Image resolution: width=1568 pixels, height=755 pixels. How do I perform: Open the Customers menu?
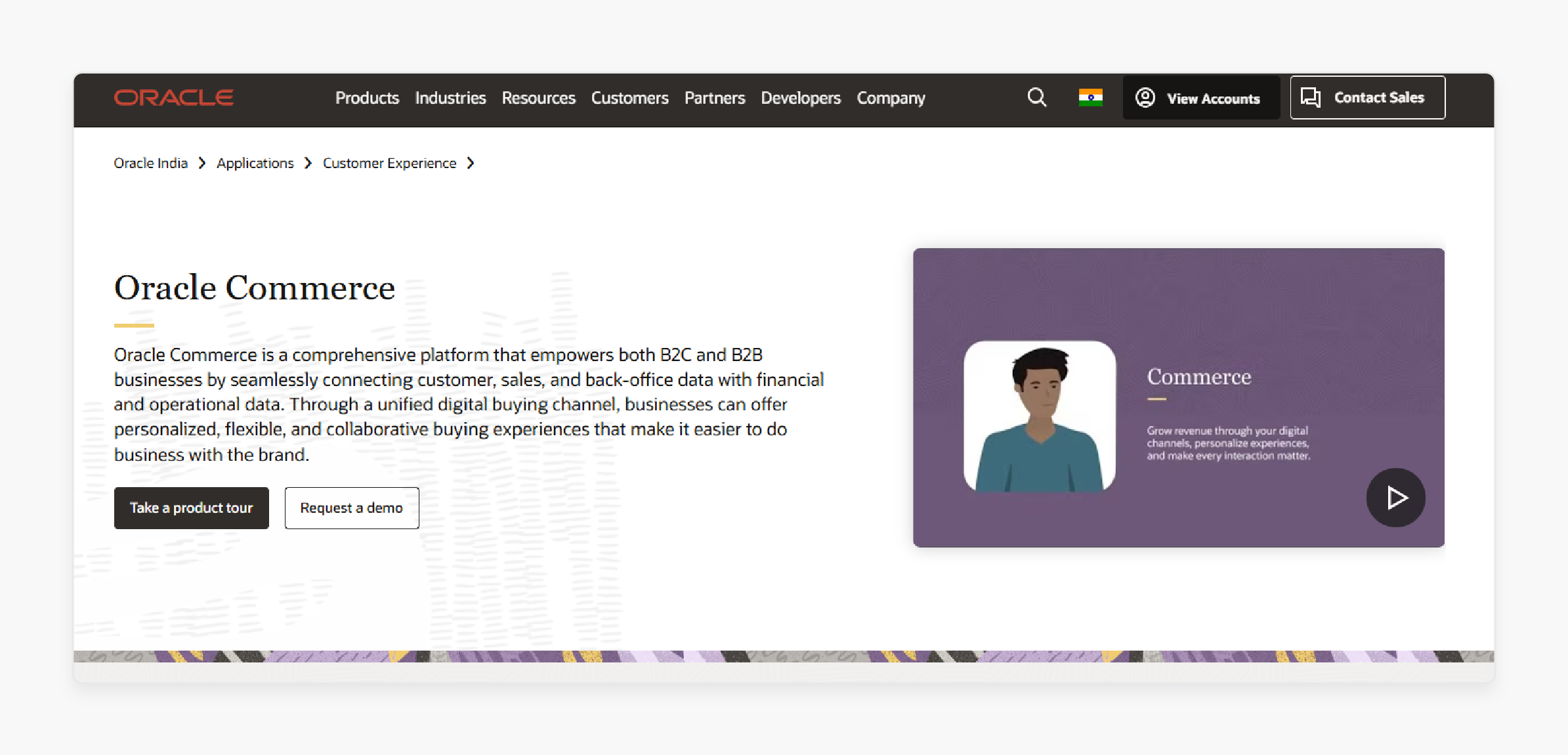[629, 98]
